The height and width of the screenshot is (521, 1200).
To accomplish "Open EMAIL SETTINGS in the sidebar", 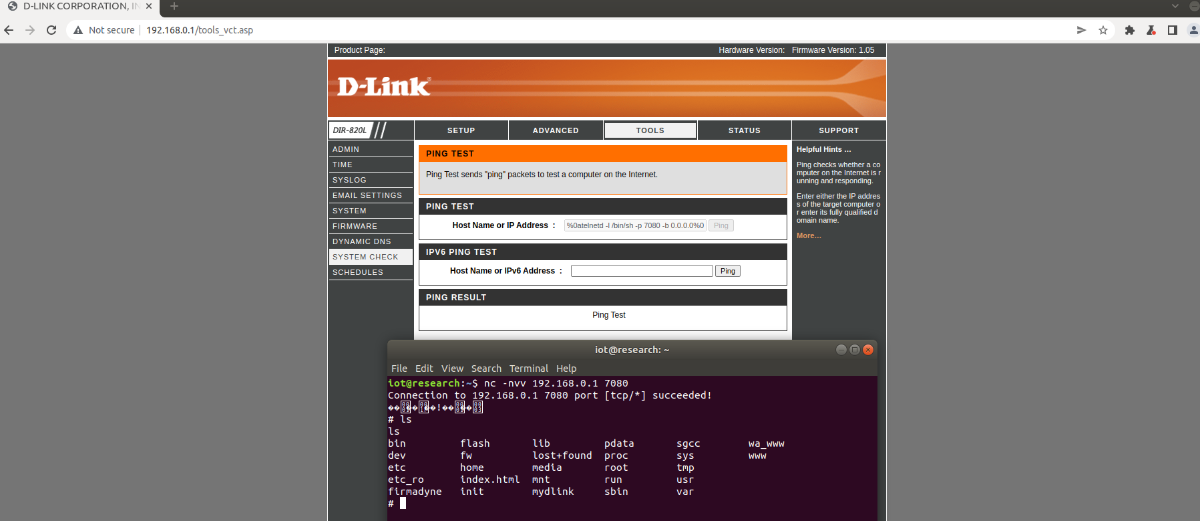I will click(x=370, y=195).
